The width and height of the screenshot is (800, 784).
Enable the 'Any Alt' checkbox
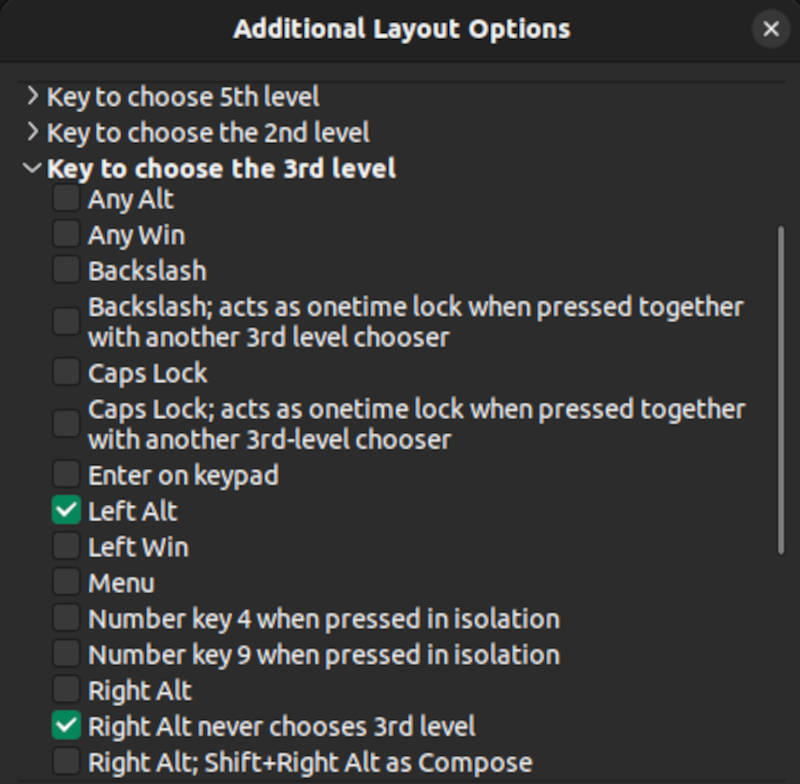[x=66, y=199]
